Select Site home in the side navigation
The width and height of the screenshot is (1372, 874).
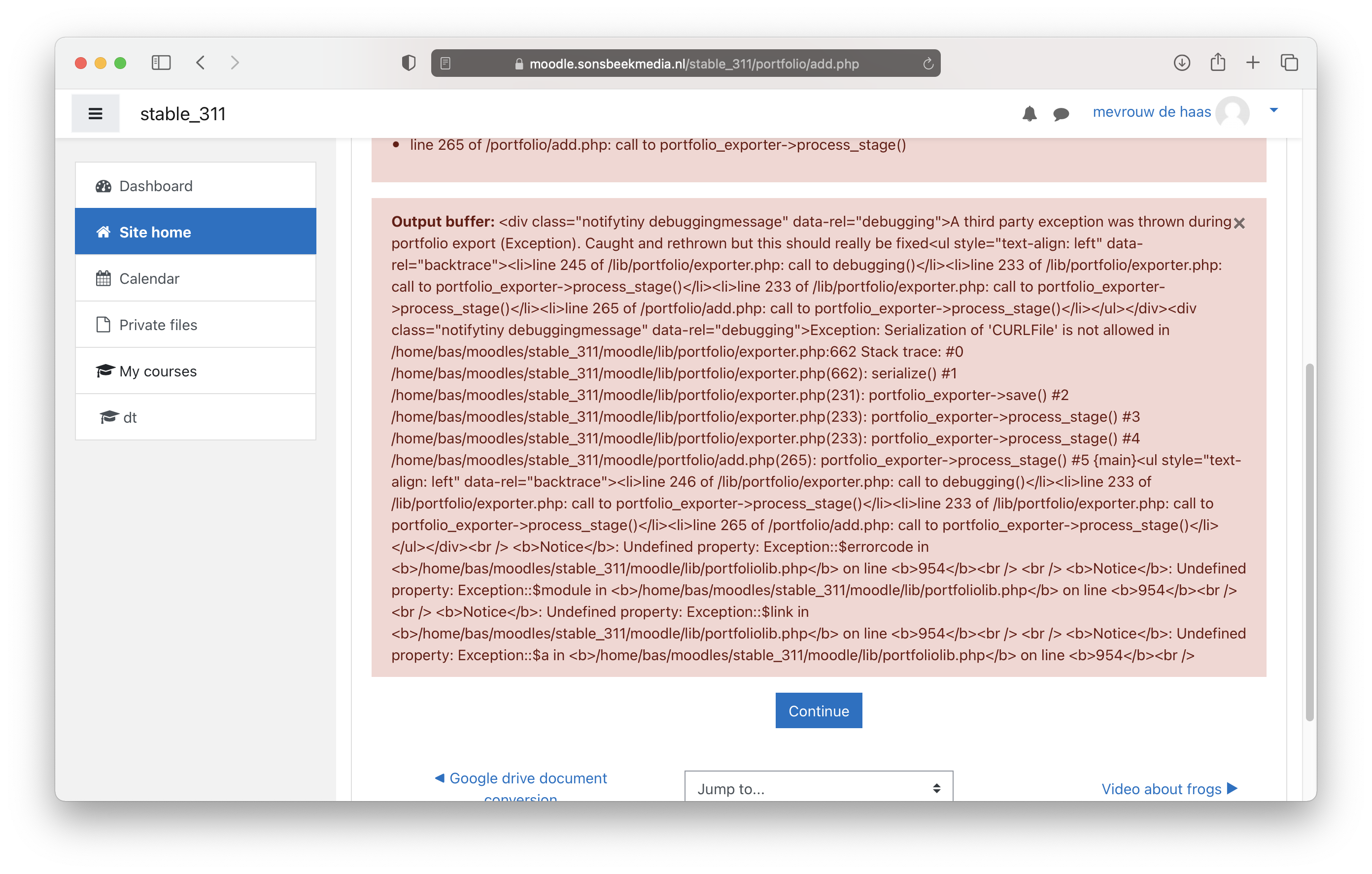[196, 232]
